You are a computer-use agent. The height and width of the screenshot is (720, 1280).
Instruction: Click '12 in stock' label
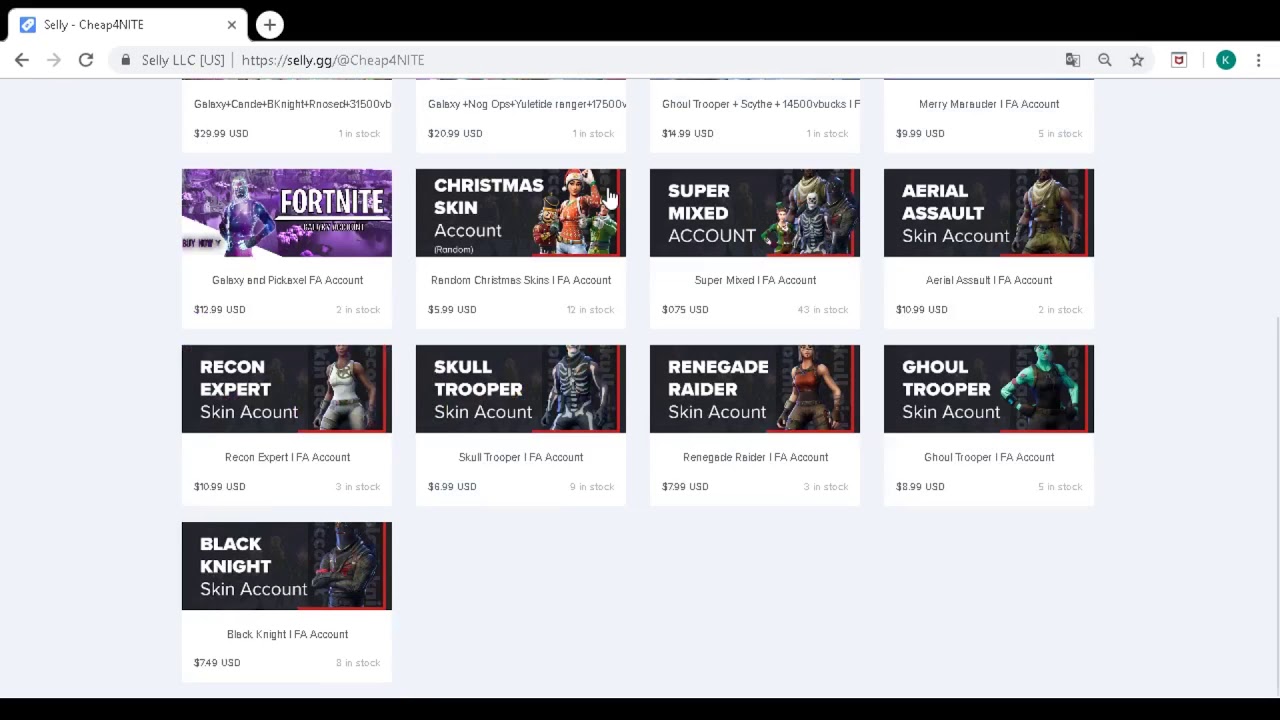pos(590,310)
